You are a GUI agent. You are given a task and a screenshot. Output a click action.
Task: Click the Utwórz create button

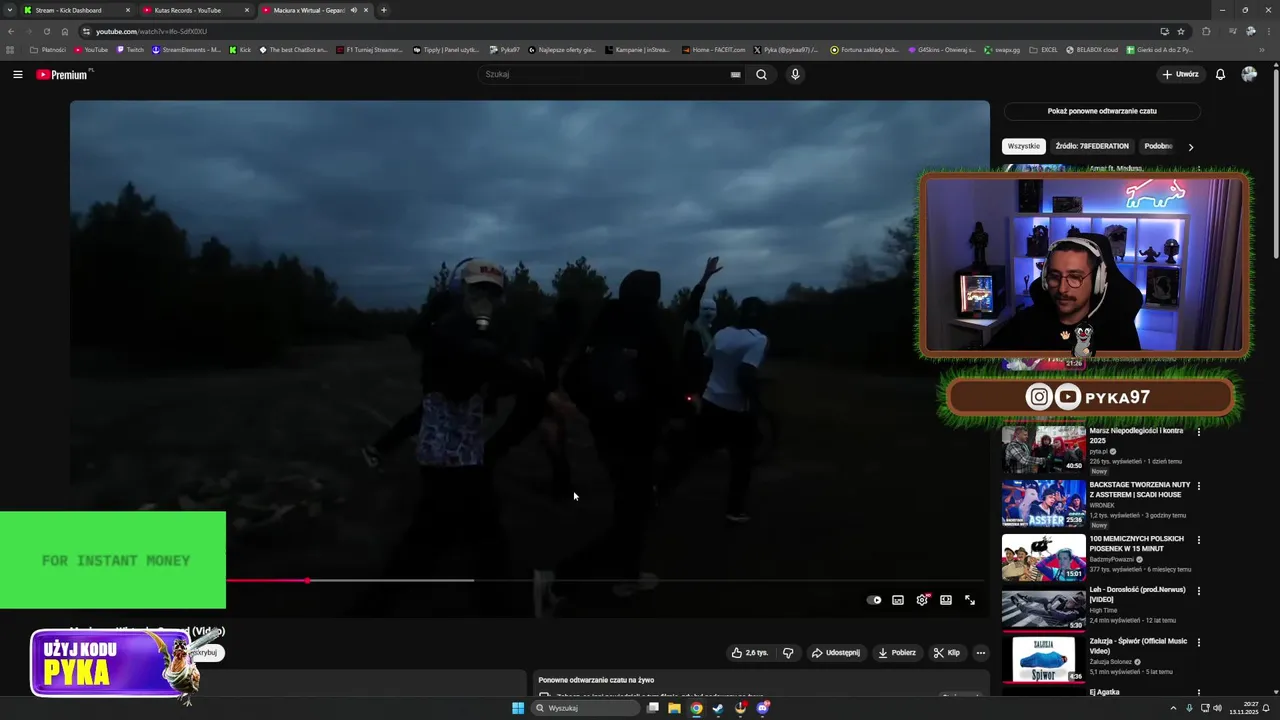tap(1180, 74)
